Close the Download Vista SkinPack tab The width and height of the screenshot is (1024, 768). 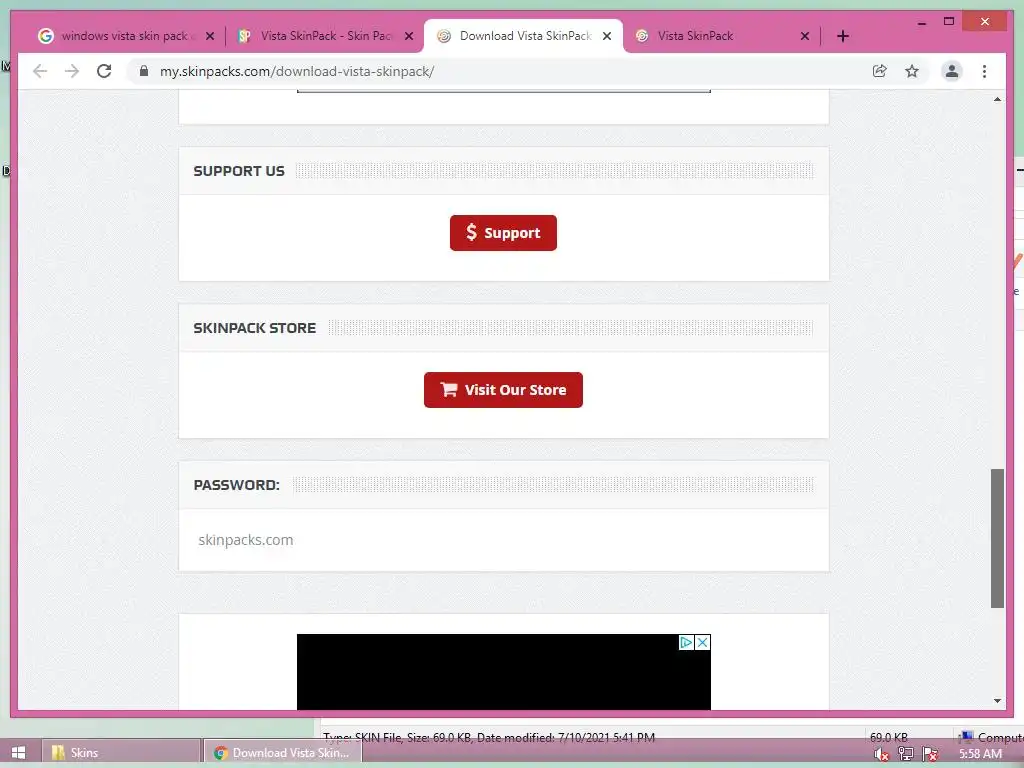point(607,36)
